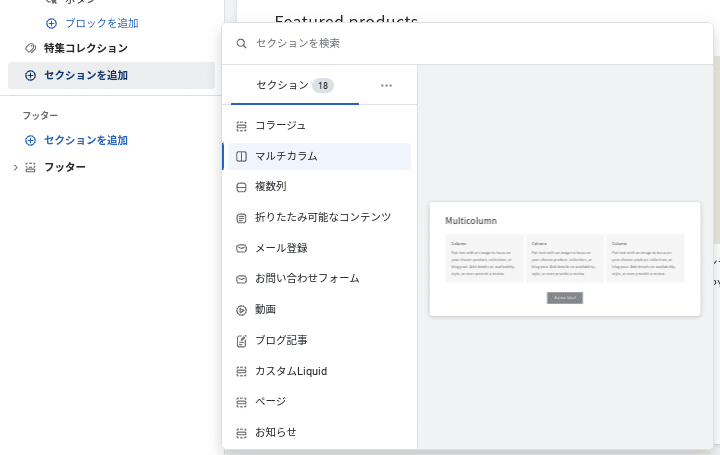The width and height of the screenshot is (720, 455).
Task: Click the お問い合わせフォーム envelope icon
Action: tap(241, 279)
